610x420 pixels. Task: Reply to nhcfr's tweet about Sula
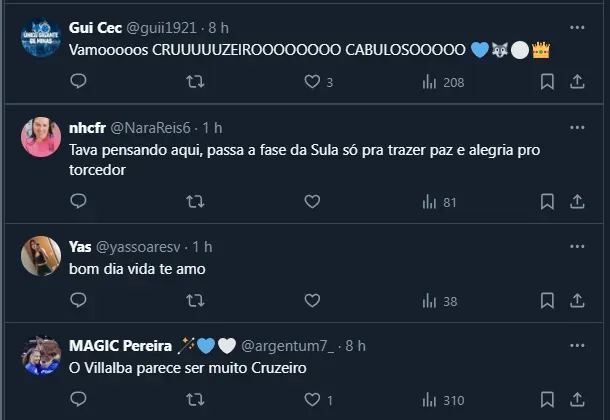(x=78, y=202)
